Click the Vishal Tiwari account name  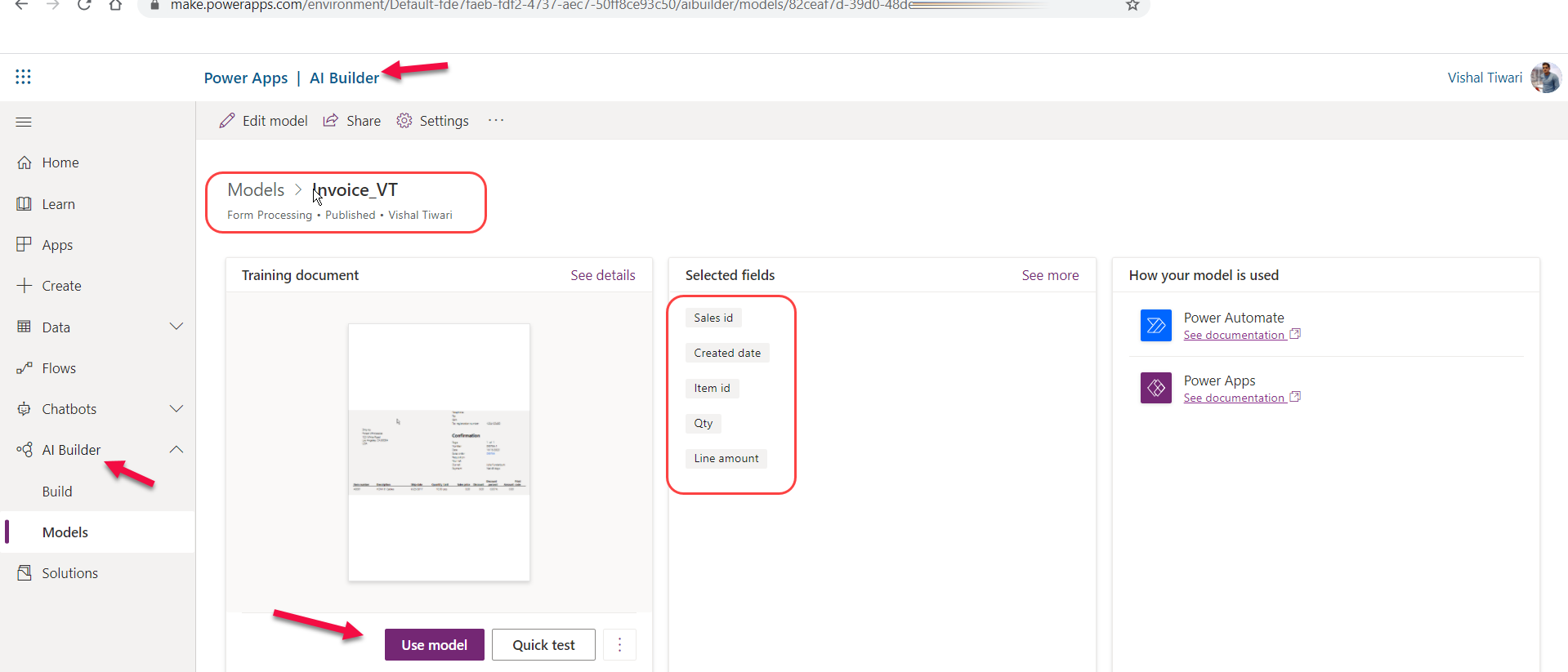(1485, 78)
